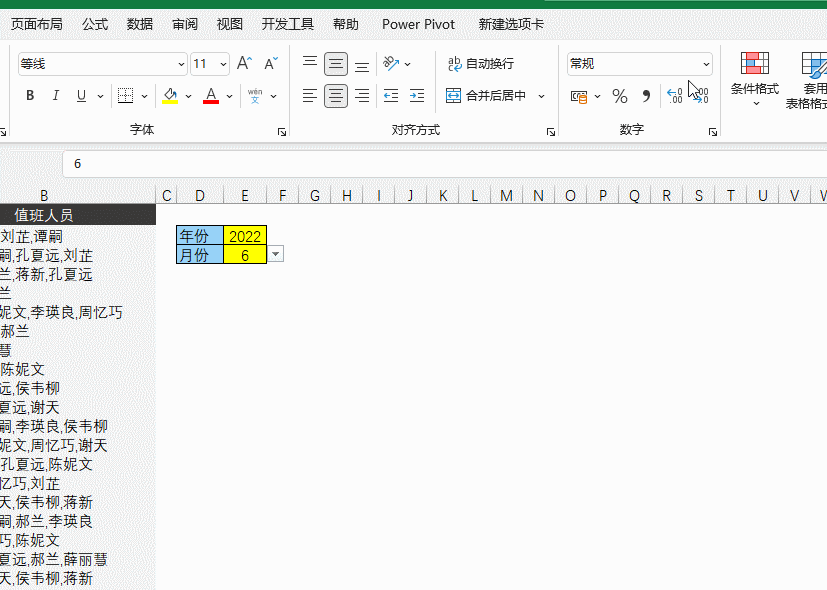Open underline style dropdown arrow

(x=100, y=96)
